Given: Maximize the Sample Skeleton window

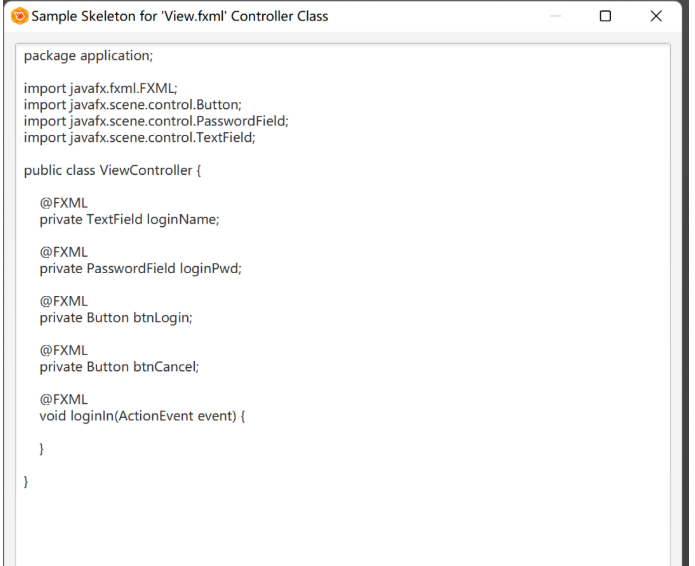Looking at the screenshot, I should (605, 16).
